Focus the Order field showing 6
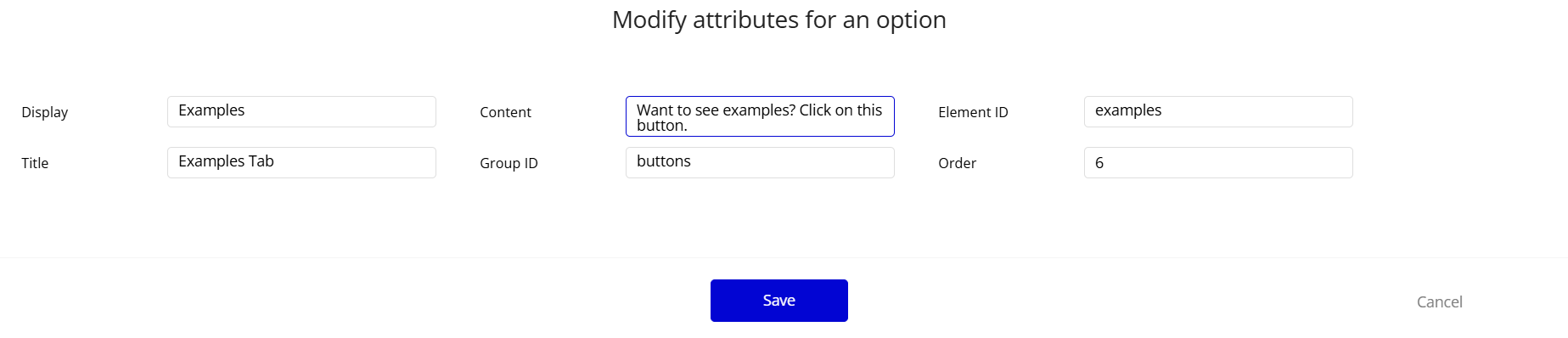The width and height of the screenshot is (1568, 338). pyautogui.click(x=1218, y=162)
